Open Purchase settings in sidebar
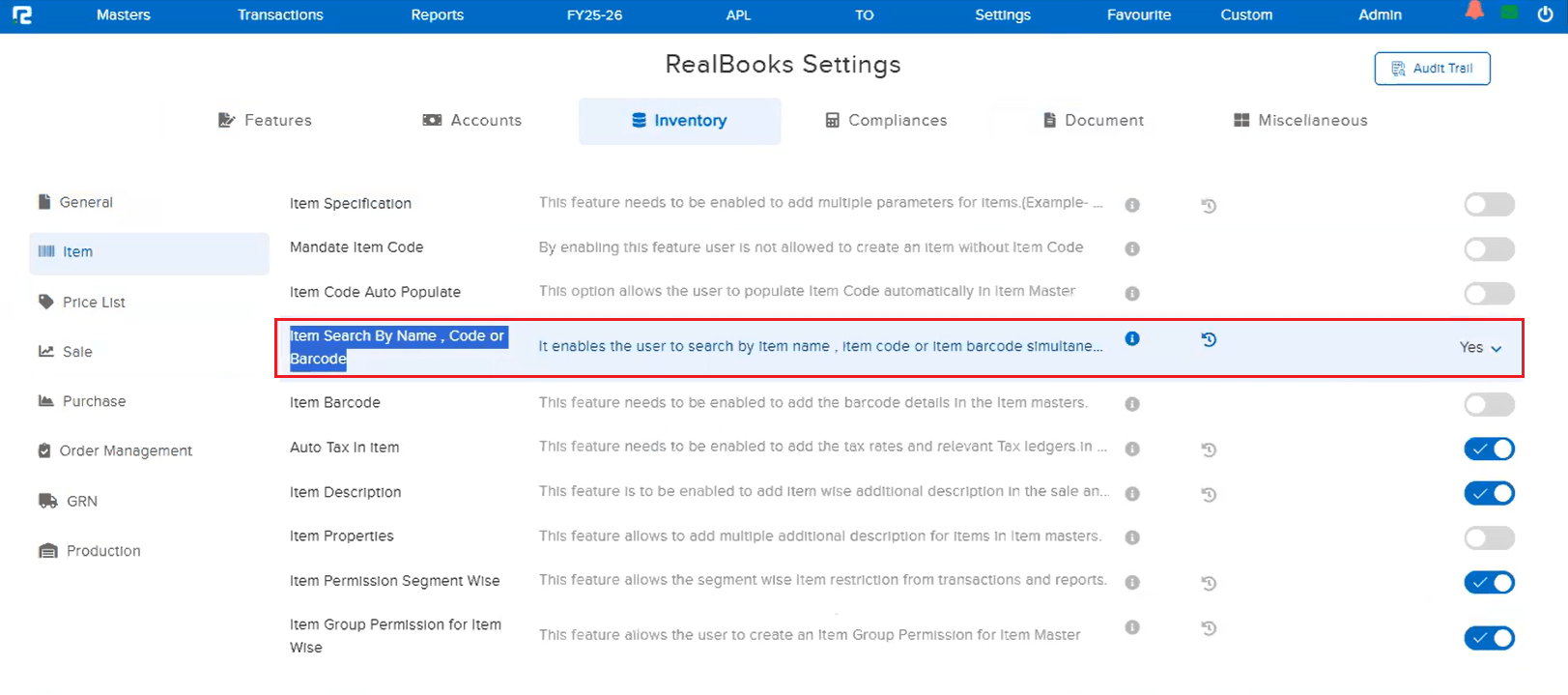1568x695 pixels. (82, 401)
